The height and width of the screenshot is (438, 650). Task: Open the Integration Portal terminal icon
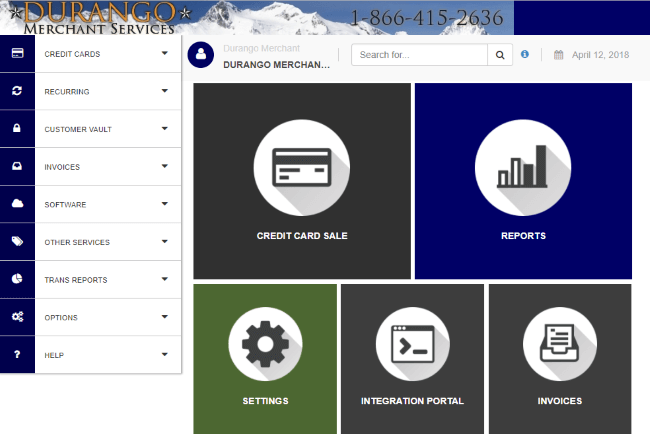[x=412, y=344]
